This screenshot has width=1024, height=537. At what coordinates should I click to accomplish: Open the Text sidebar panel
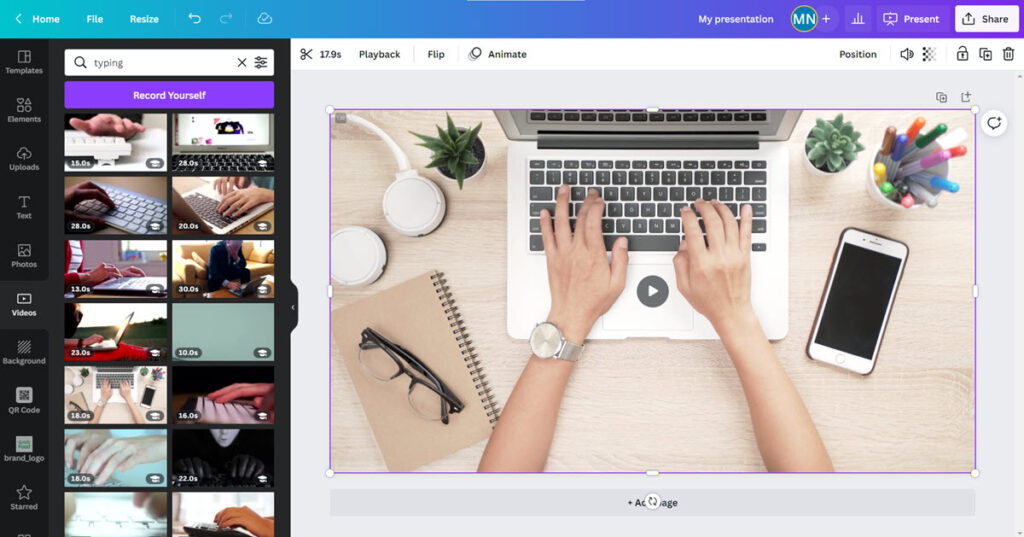(24, 207)
